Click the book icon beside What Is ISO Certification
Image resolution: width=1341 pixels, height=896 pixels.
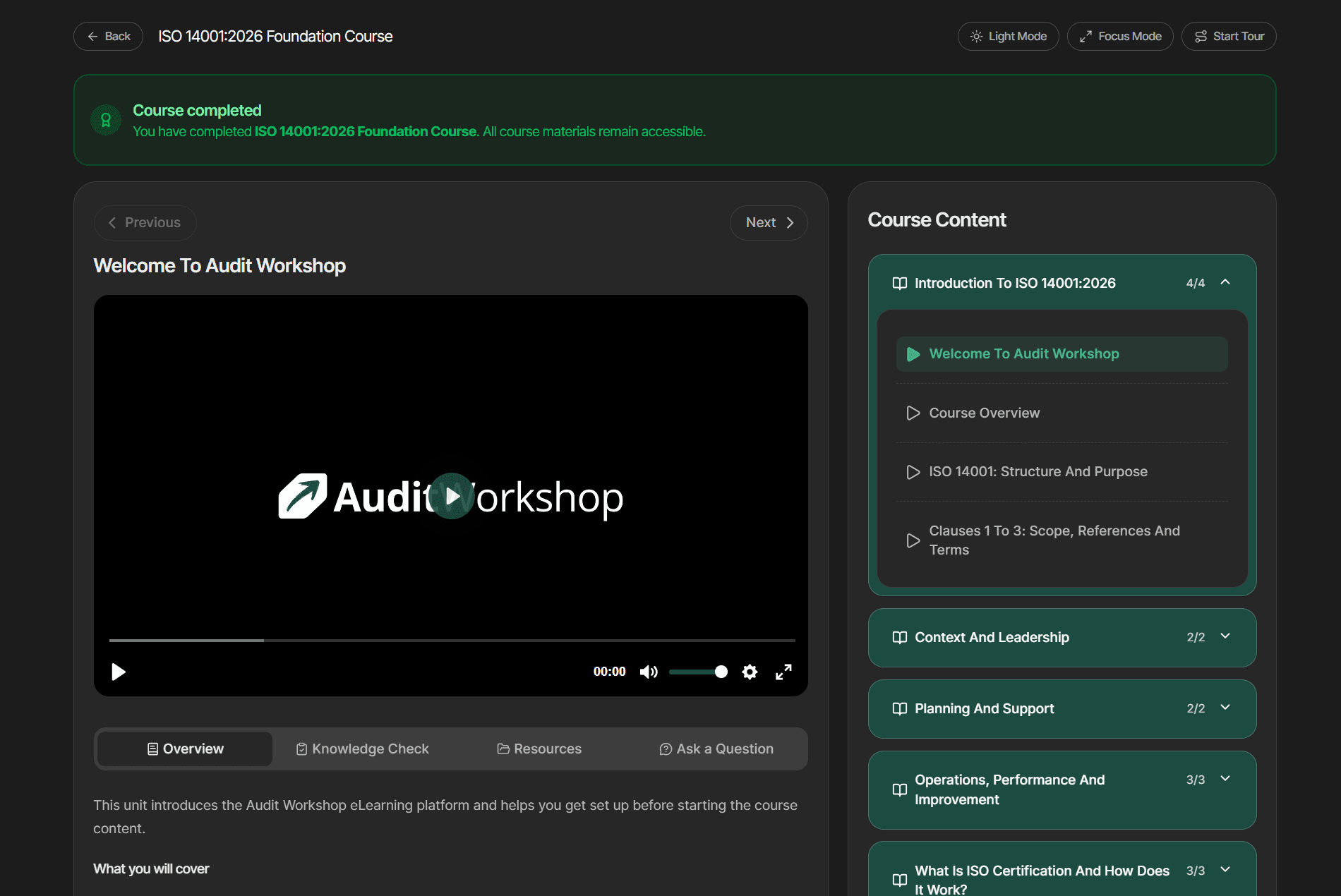tap(900, 880)
